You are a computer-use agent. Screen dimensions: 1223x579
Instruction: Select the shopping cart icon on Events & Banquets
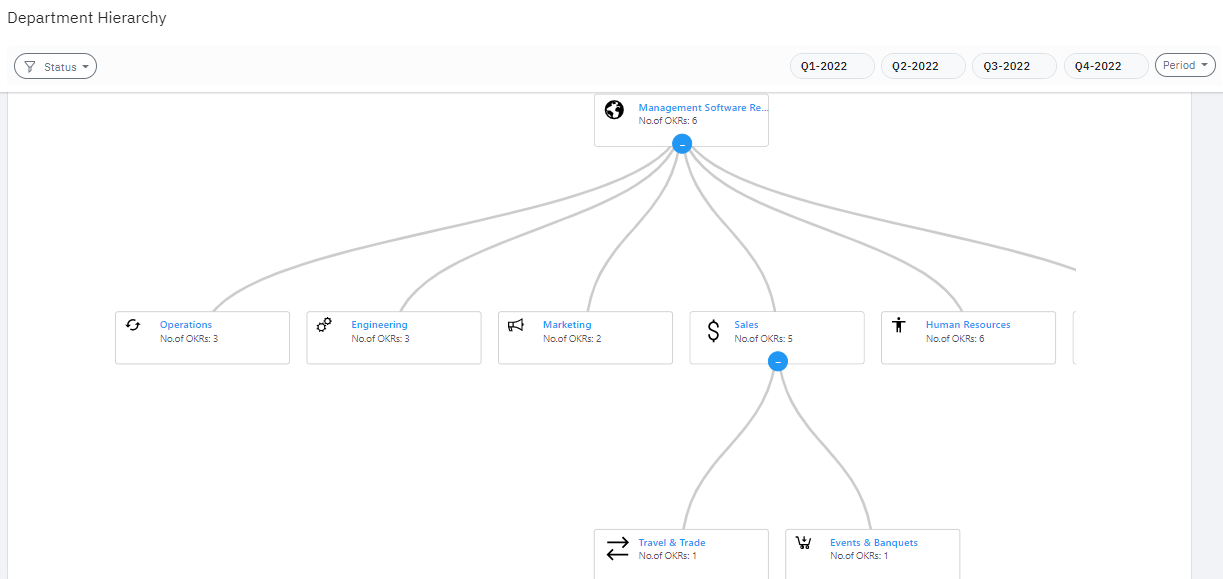[804, 543]
